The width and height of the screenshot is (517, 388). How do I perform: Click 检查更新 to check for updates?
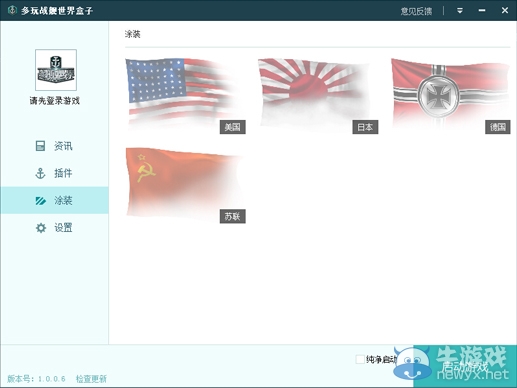coord(91,379)
